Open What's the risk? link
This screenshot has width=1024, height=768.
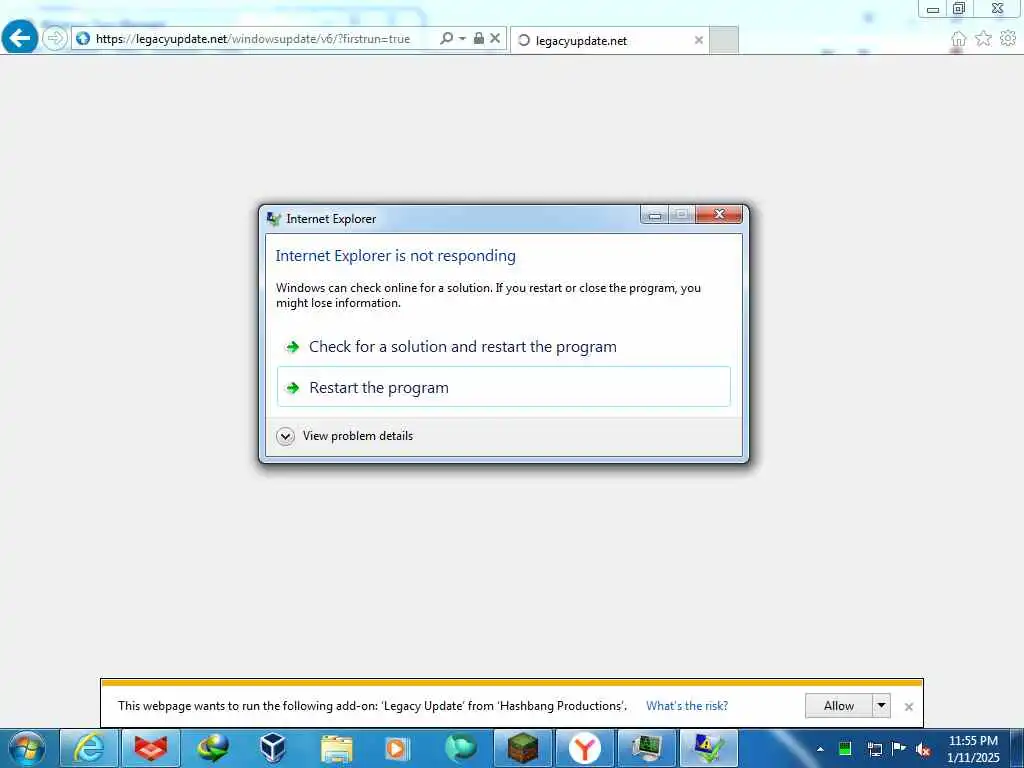pos(687,705)
